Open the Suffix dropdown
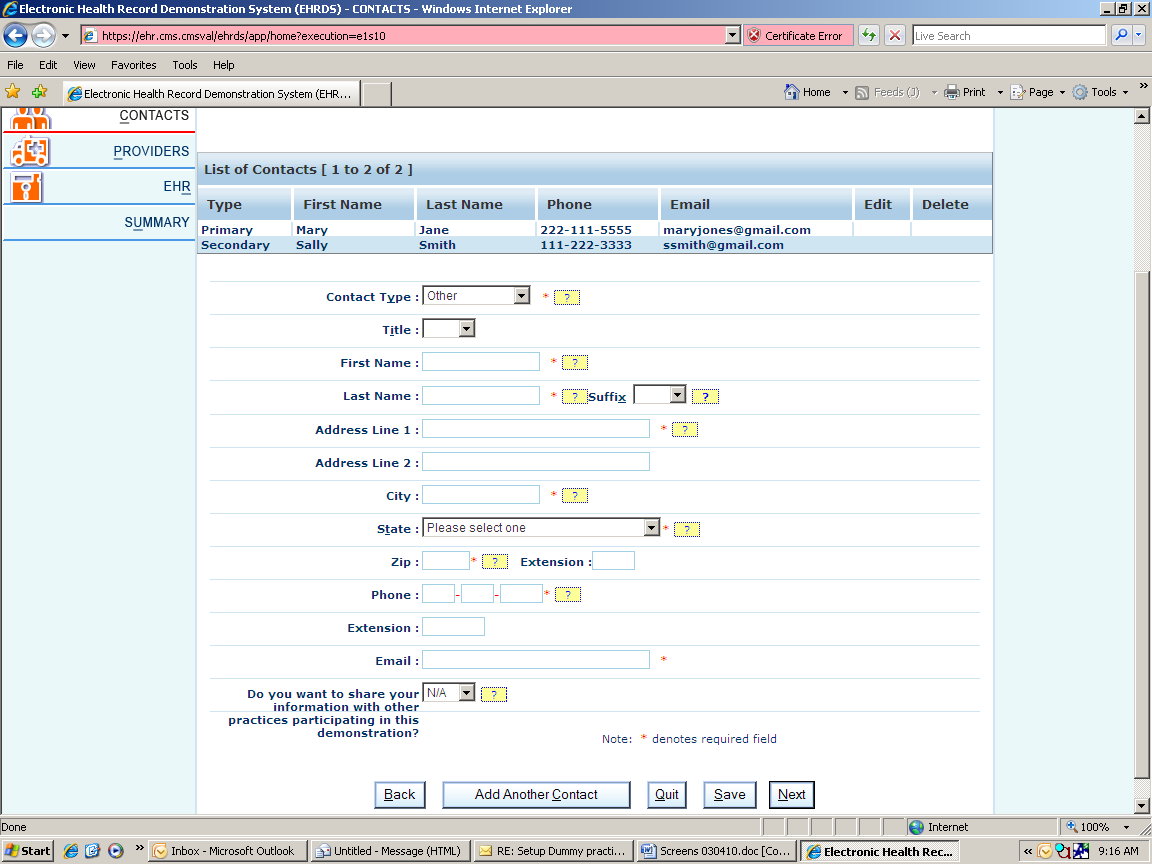Image resolution: width=1152 pixels, height=864 pixels. coord(660,395)
